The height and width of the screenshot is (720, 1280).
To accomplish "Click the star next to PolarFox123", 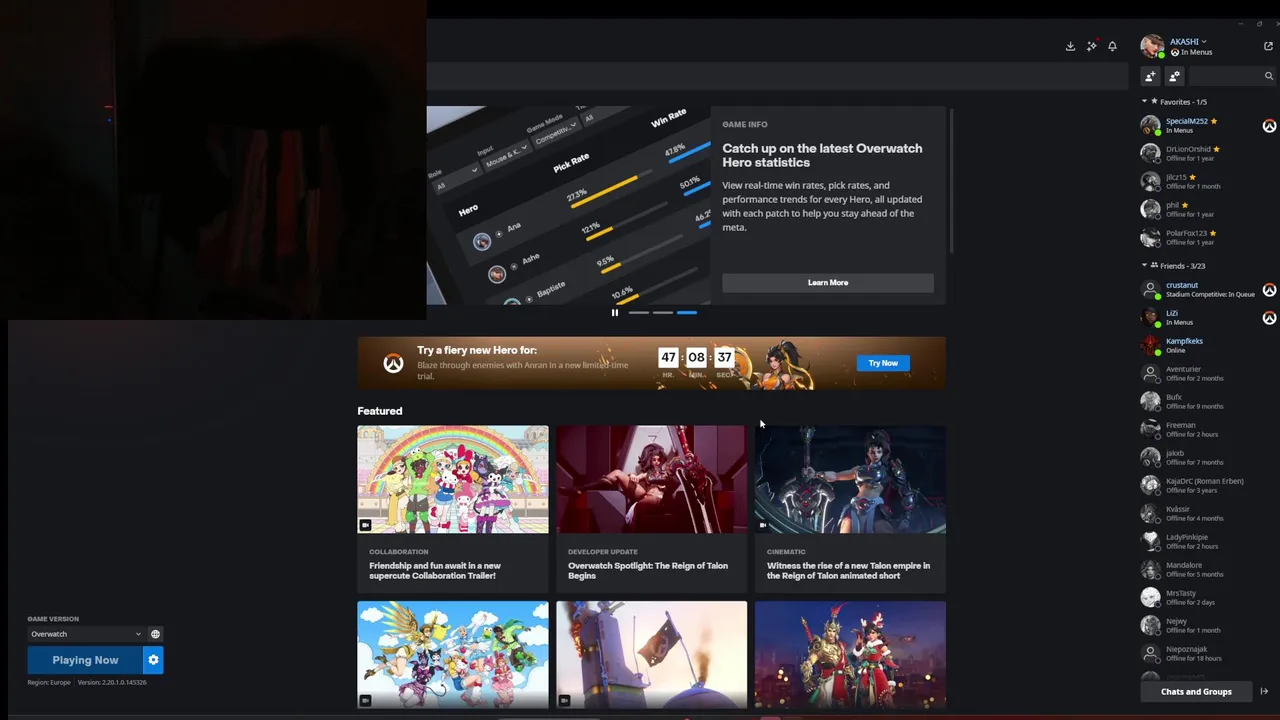I will pos(1213,233).
